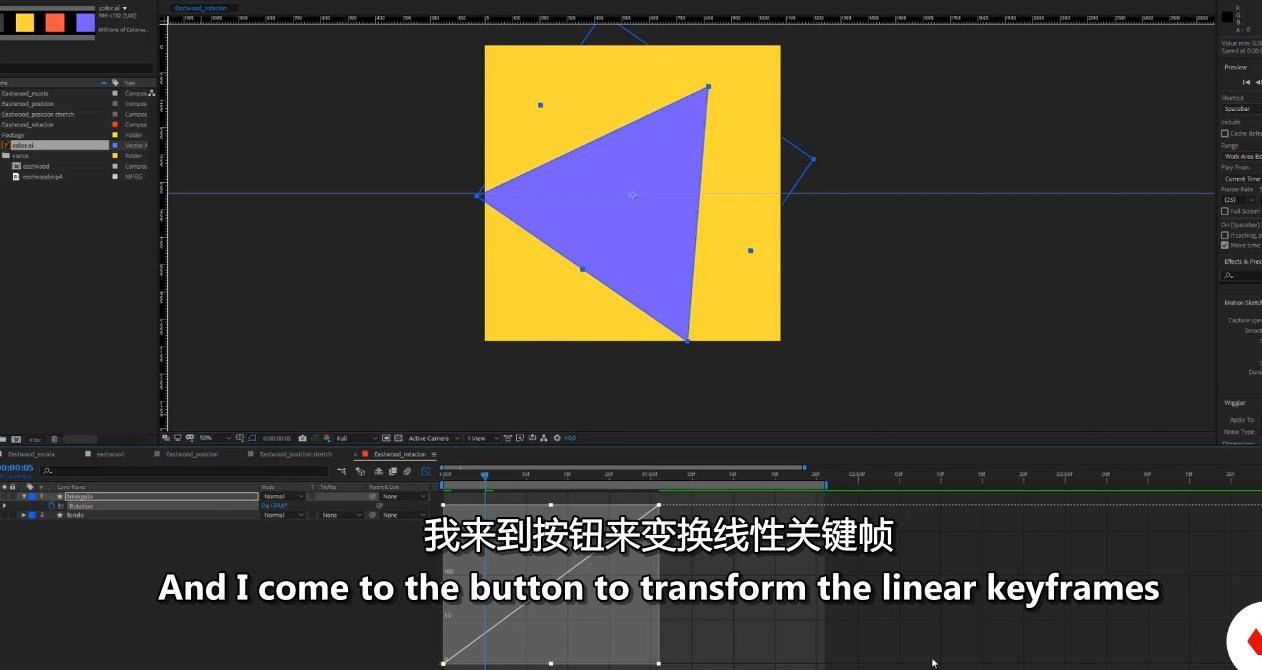
Task: Click the black color swatch in Info panel
Action: (1227, 16)
